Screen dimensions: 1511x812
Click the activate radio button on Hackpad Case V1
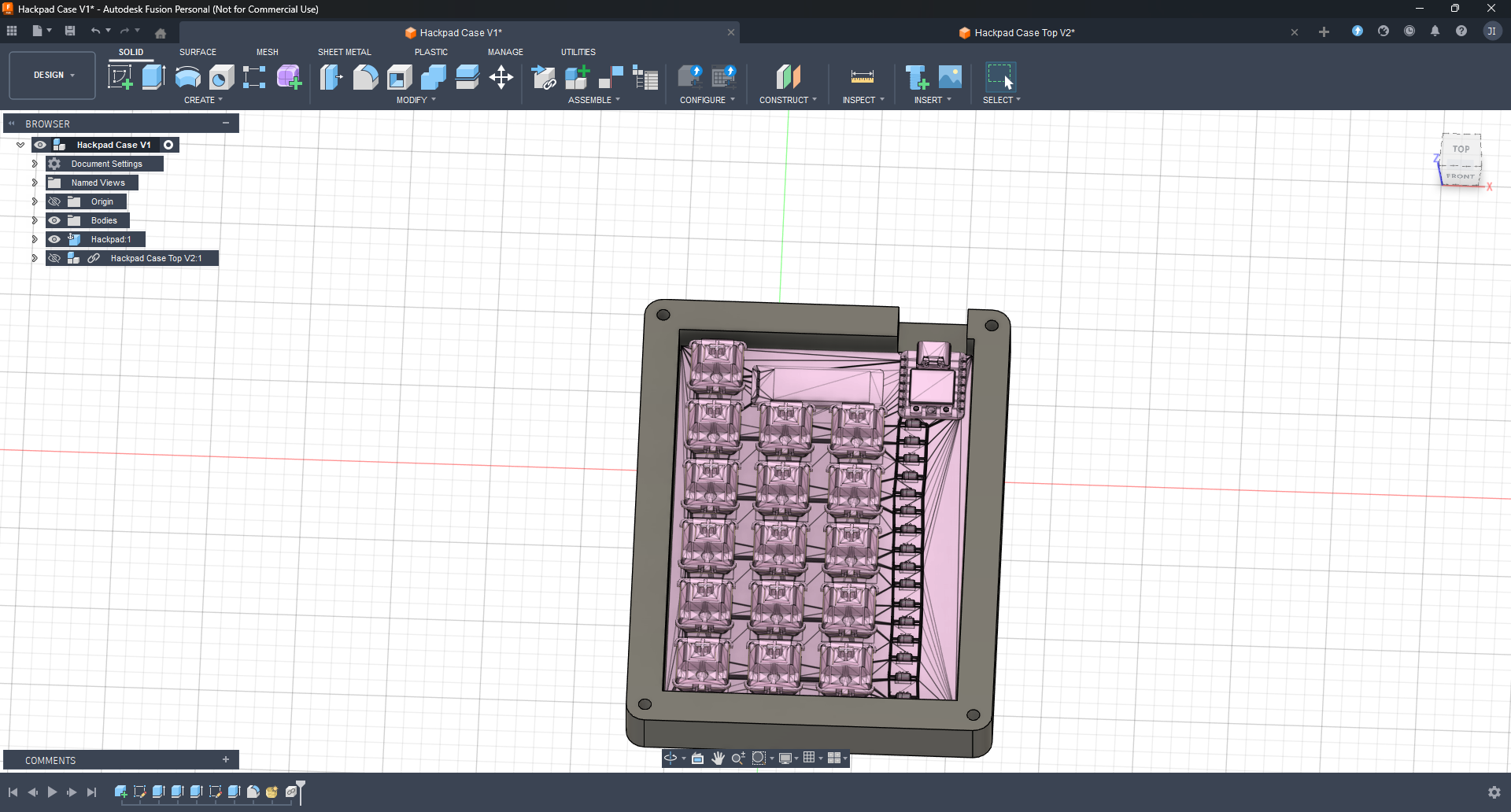click(168, 145)
